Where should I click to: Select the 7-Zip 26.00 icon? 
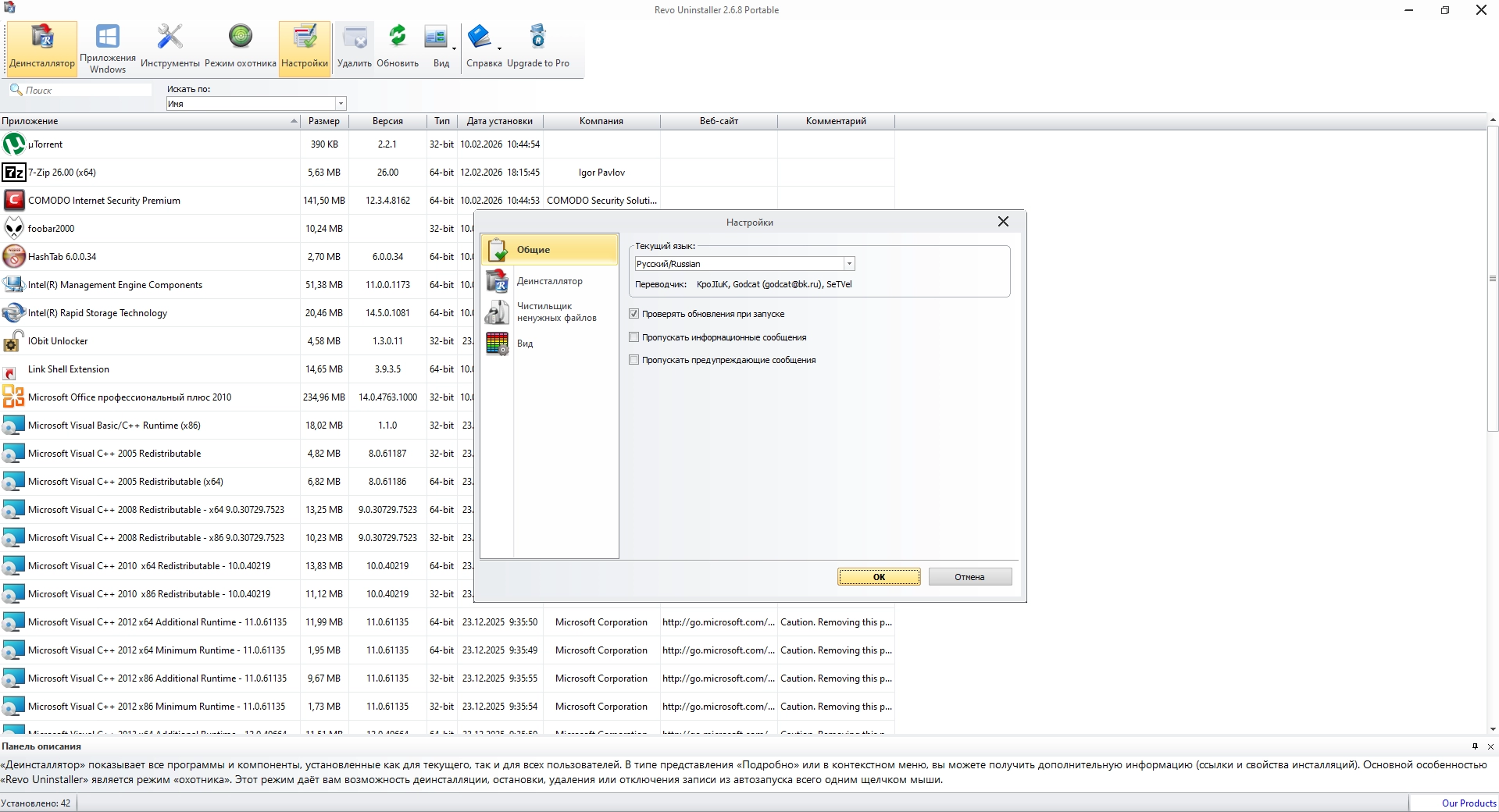click(x=14, y=173)
